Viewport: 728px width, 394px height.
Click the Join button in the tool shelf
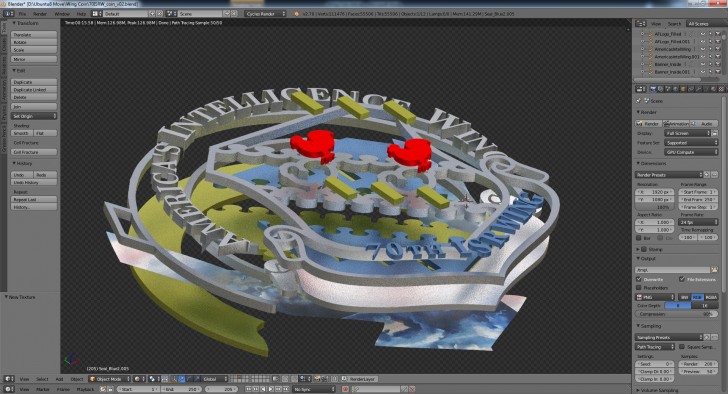pyautogui.click(x=34, y=107)
